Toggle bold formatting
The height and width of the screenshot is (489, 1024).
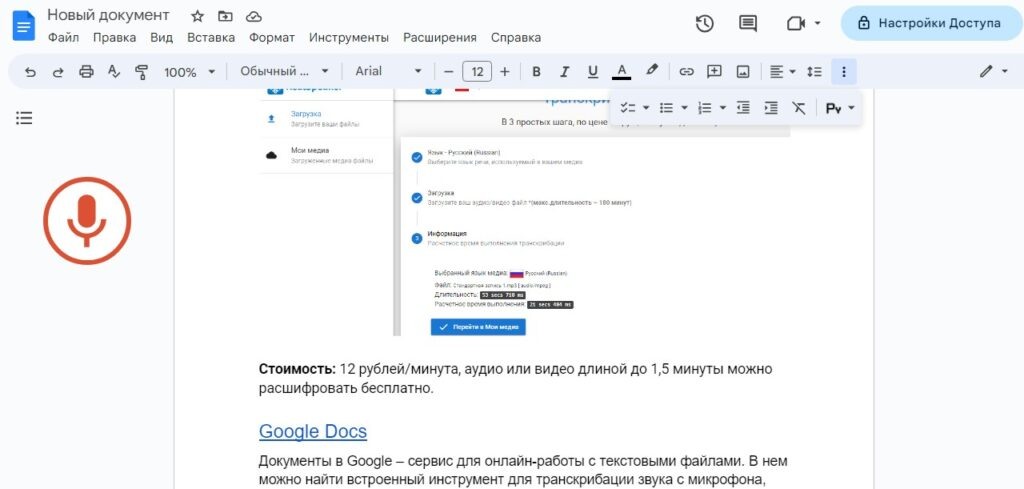pos(536,72)
